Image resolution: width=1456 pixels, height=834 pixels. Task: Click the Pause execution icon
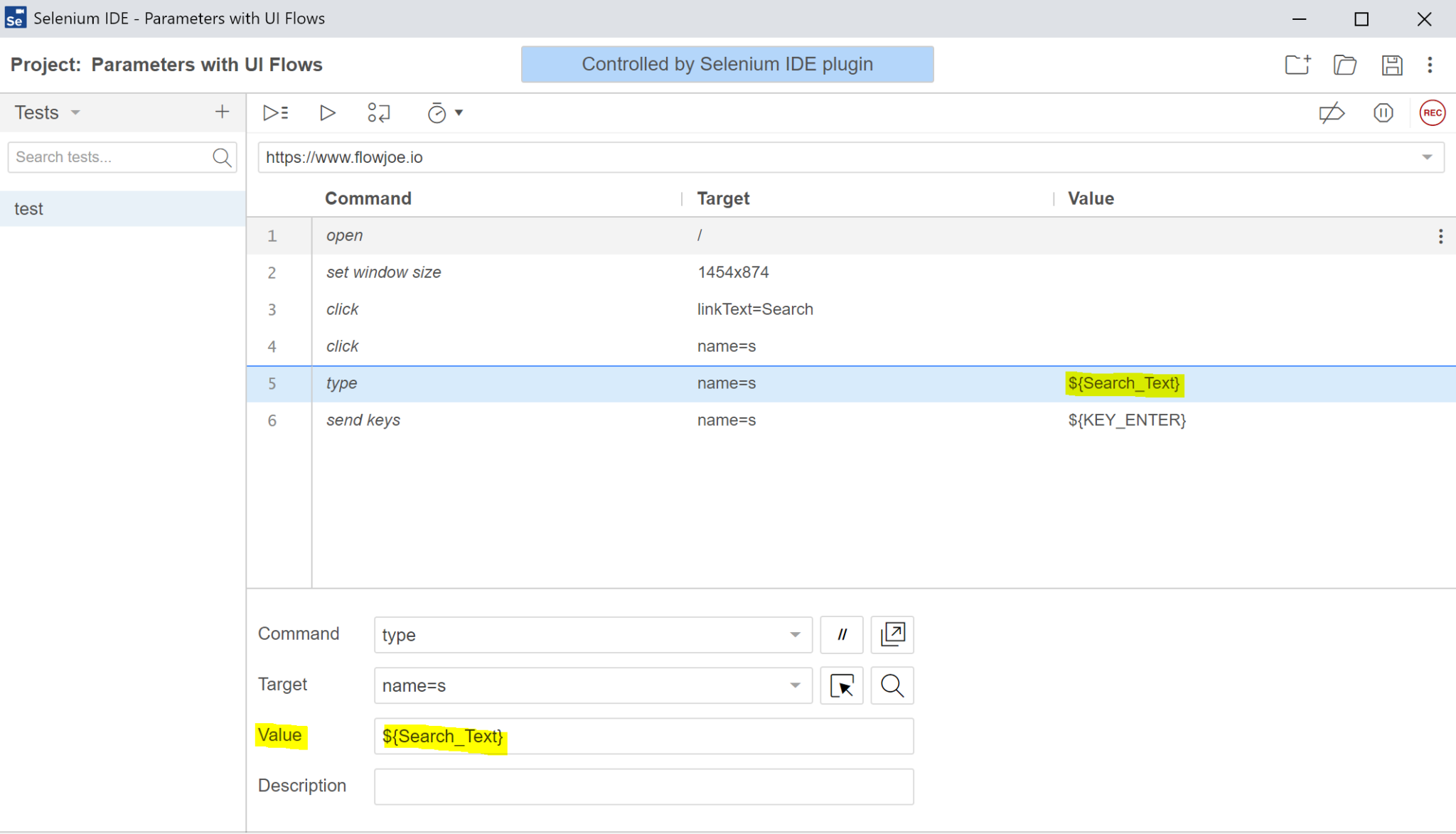coord(1384,113)
